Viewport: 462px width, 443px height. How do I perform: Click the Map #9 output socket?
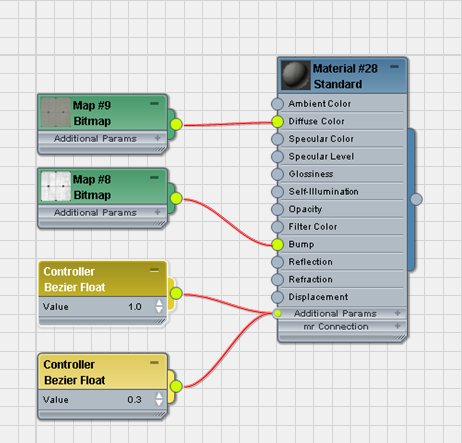tap(176, 124)
